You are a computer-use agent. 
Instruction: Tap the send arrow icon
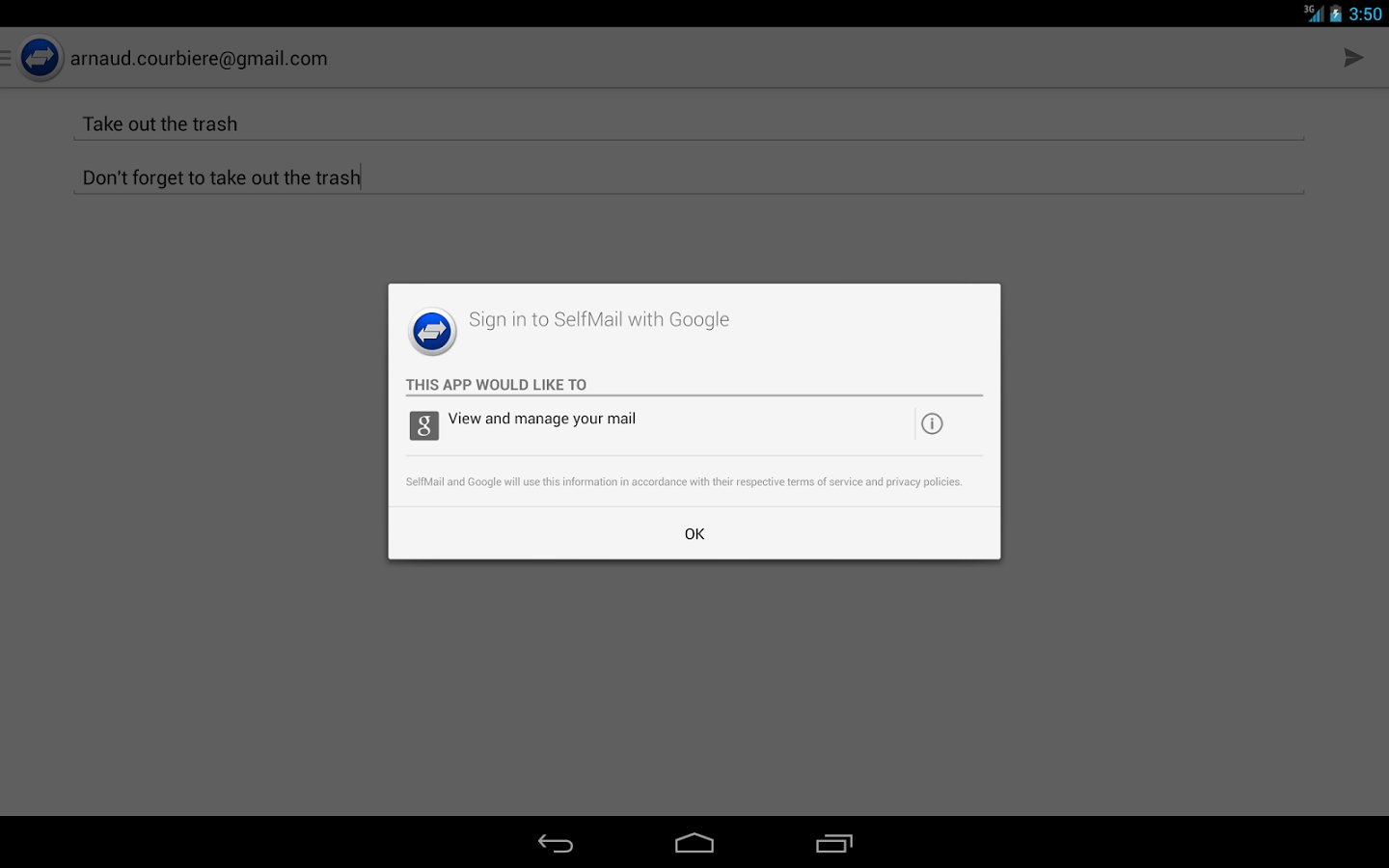tap(1353, 58)
